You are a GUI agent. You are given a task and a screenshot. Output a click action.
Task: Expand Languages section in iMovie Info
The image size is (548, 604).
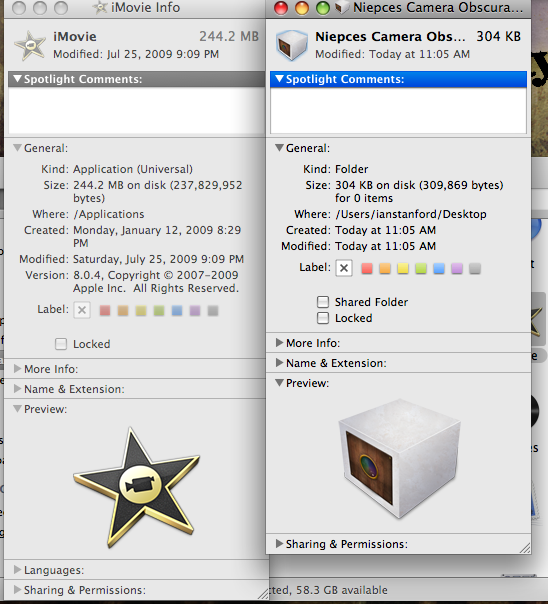17,570
